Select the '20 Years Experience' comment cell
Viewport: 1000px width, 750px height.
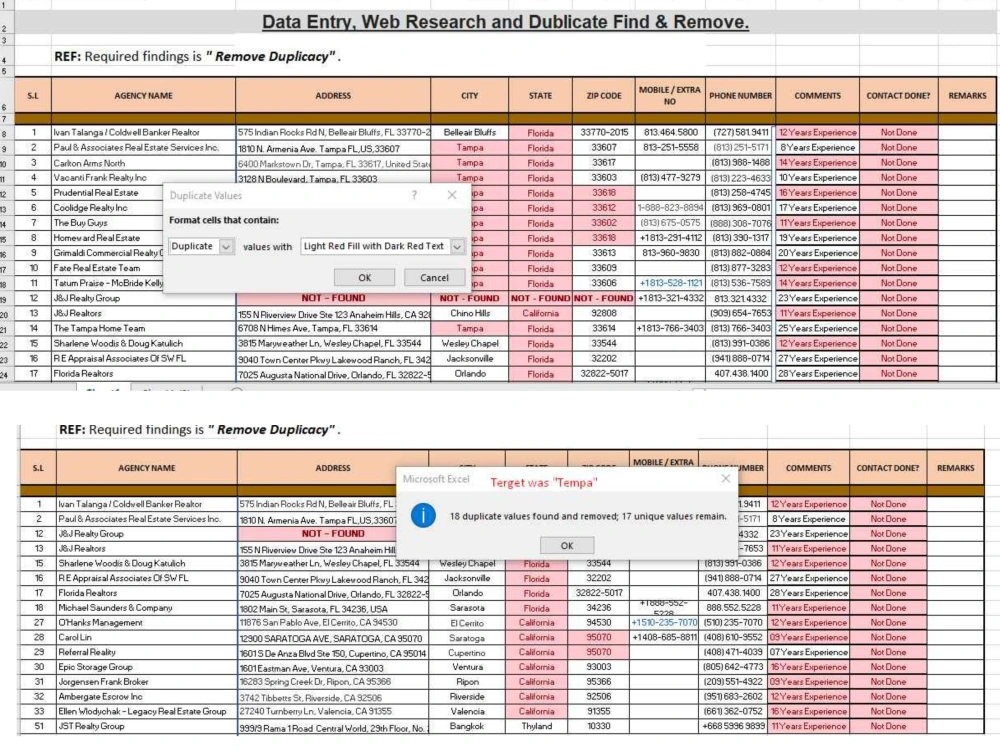[x=818, y=253]
